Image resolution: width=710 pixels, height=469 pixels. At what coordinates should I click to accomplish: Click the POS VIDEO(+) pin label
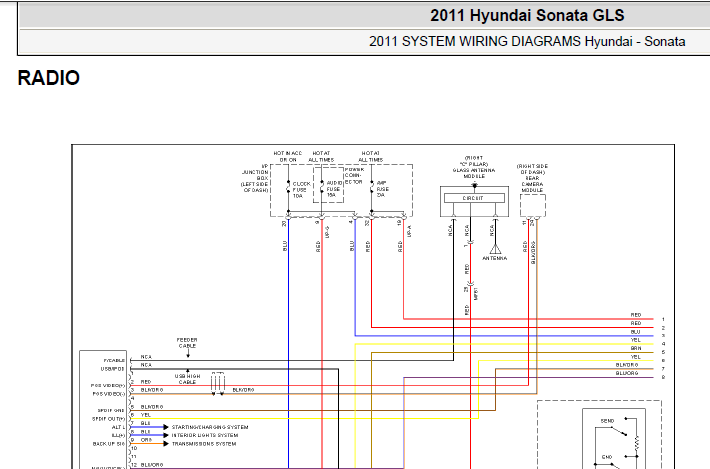(x=108, y=386)
